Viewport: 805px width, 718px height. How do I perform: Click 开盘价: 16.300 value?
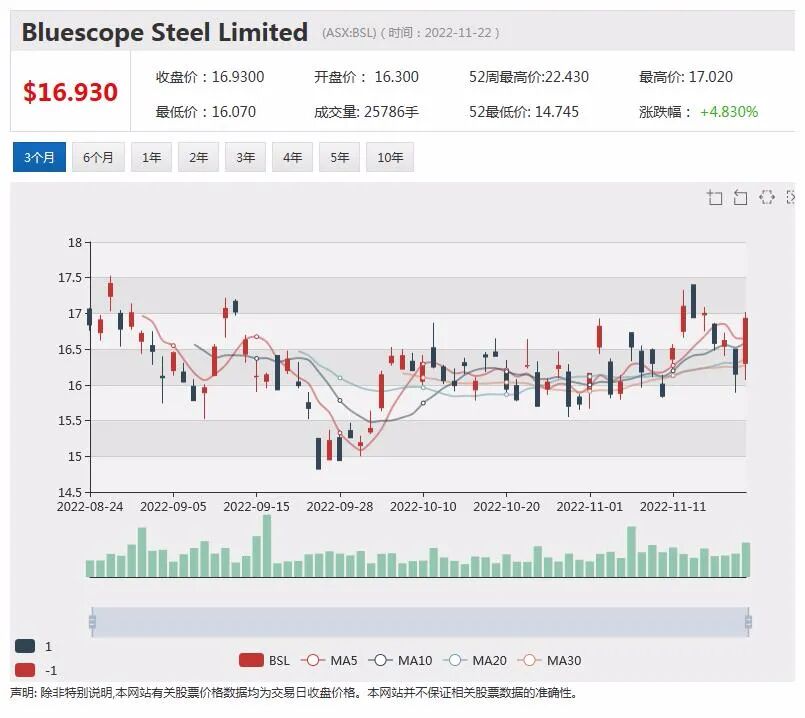click(367, 77)
